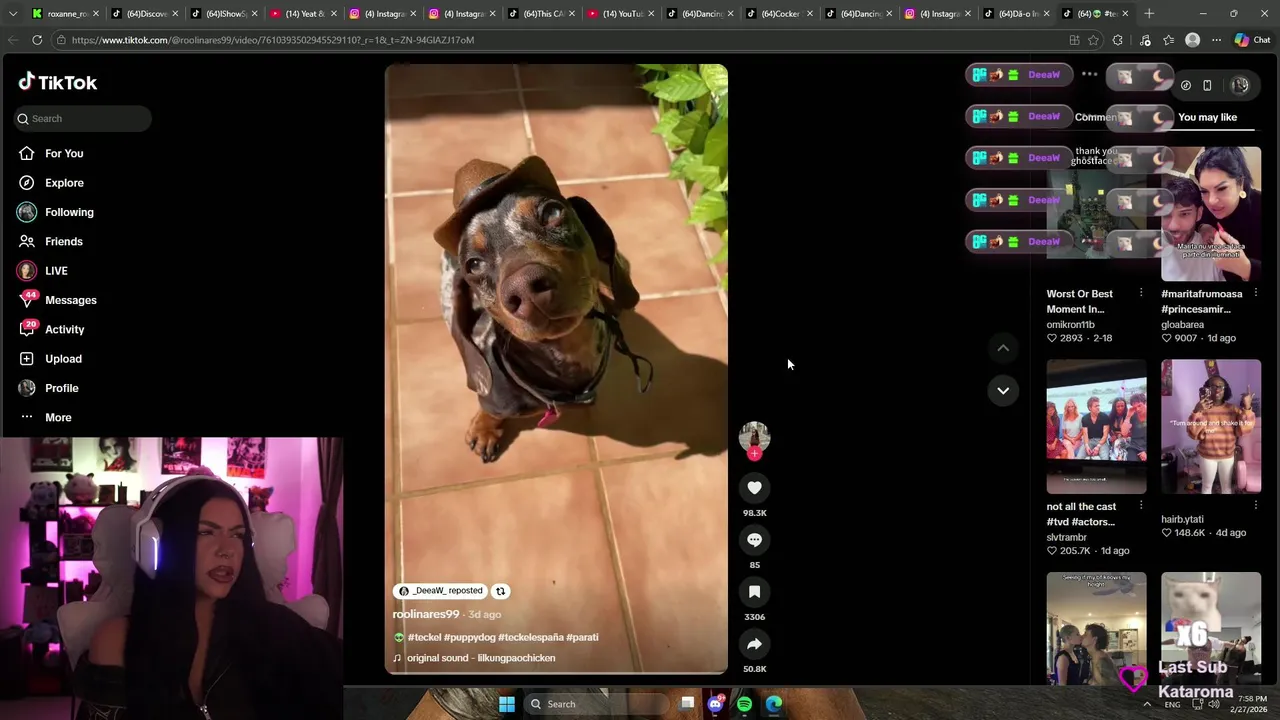Bookmark the video to favorites

754,592
